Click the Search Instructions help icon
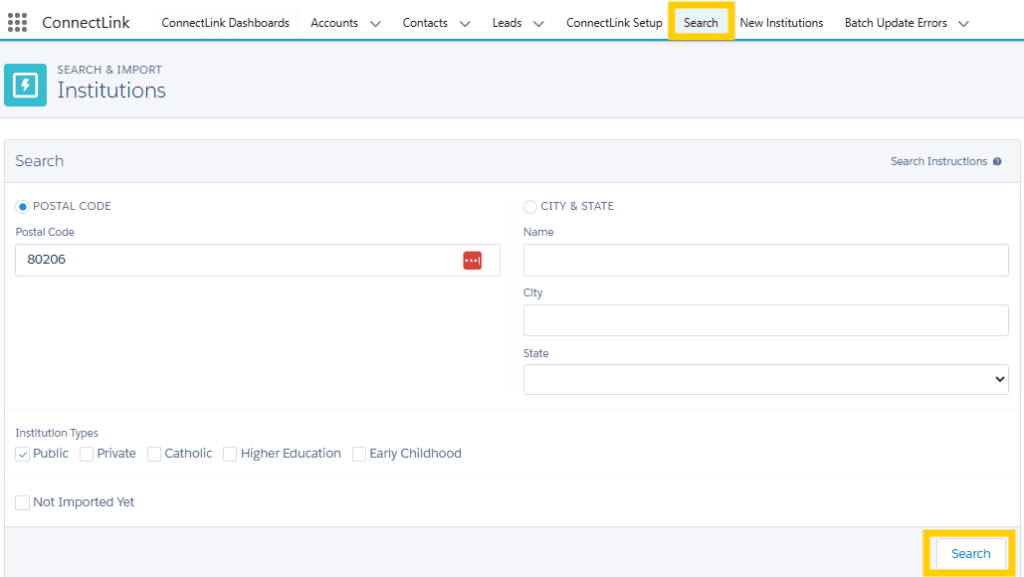The image size is (1024, 577). pyautogui.click(x=997, y=162)
